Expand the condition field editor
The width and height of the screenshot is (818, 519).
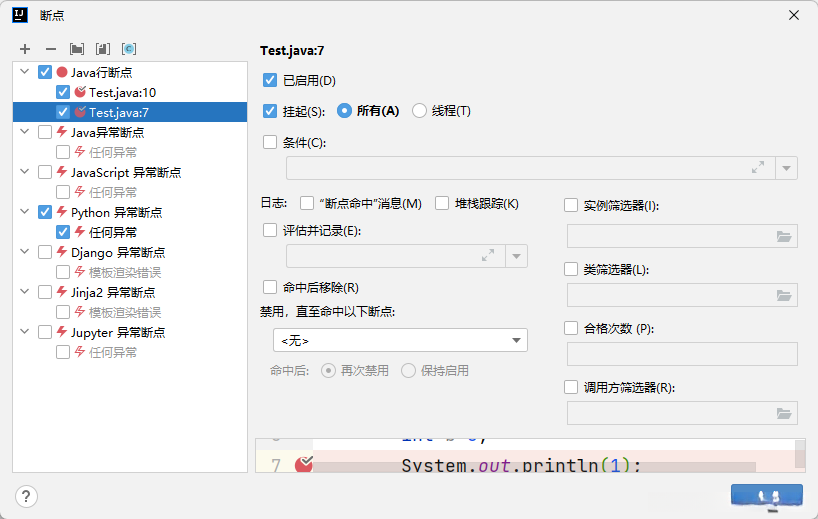click(758, 167)
